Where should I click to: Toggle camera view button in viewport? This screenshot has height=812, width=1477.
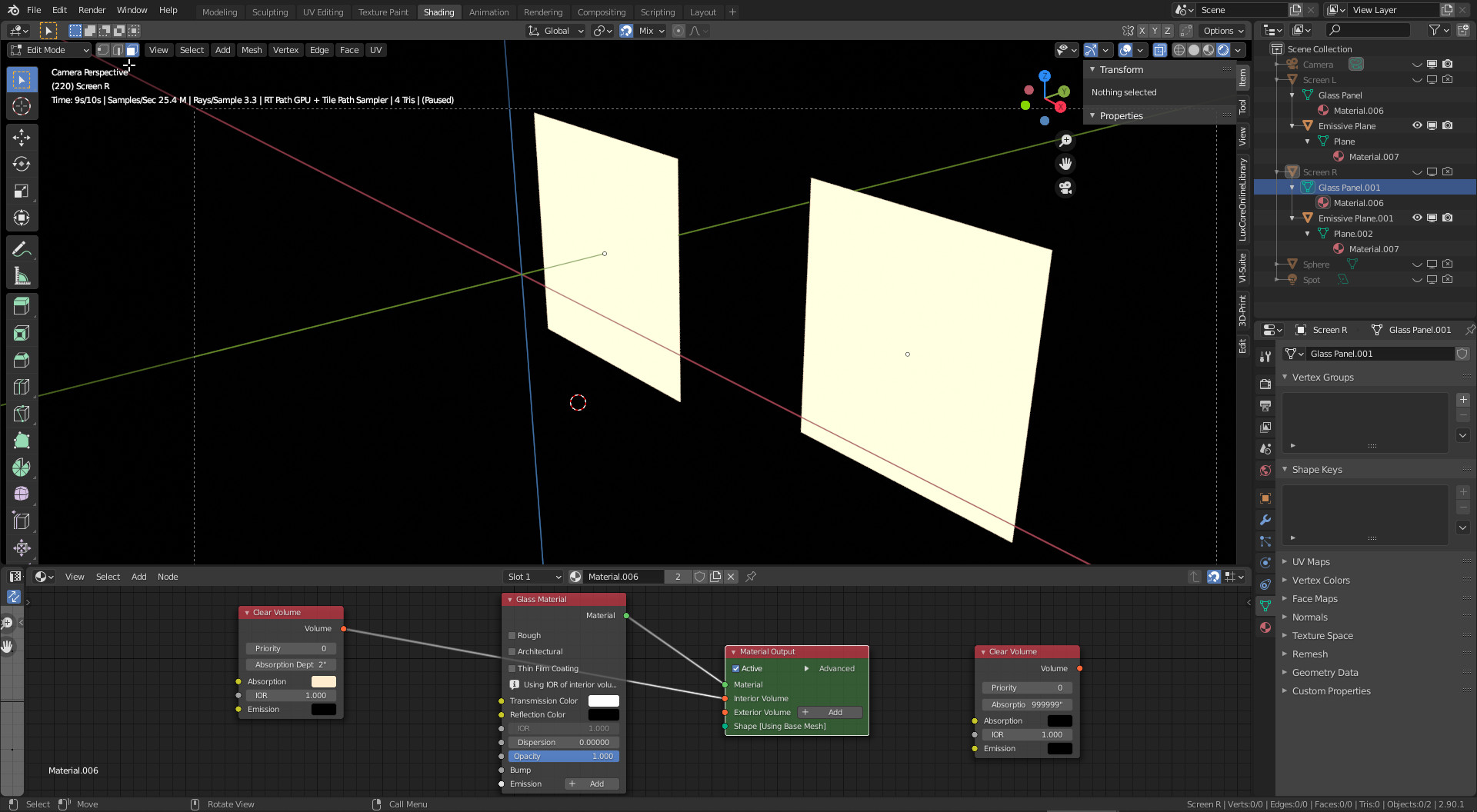tap(1065, 188)
